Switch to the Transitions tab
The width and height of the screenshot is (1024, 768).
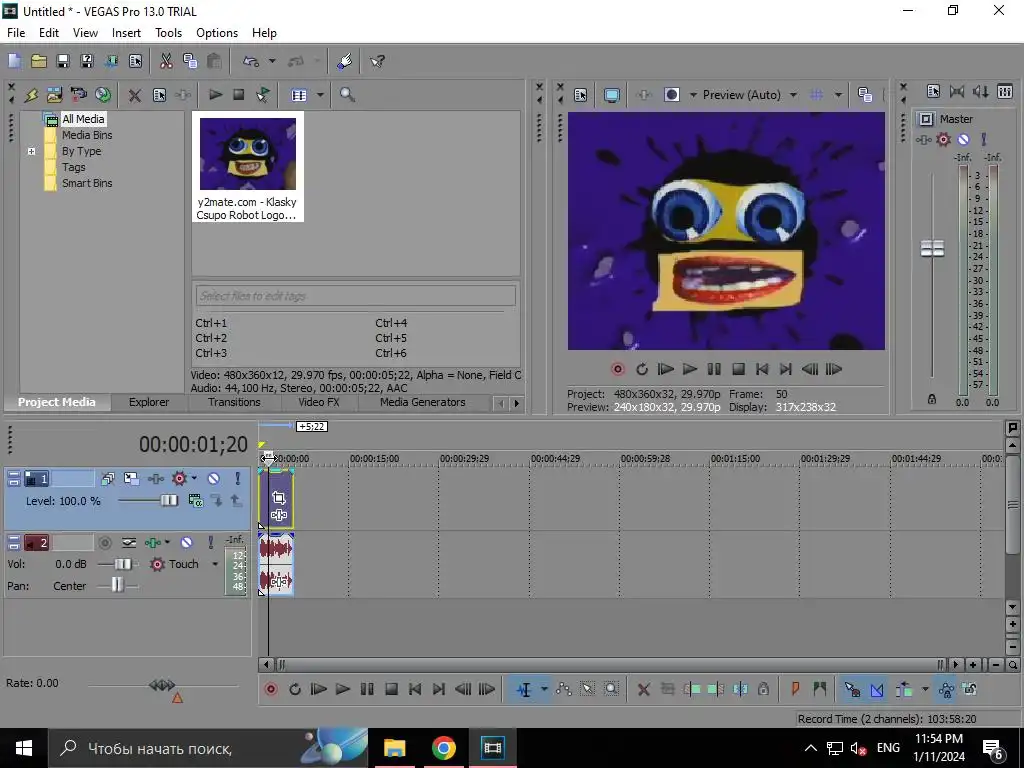(x=234, y=402)
